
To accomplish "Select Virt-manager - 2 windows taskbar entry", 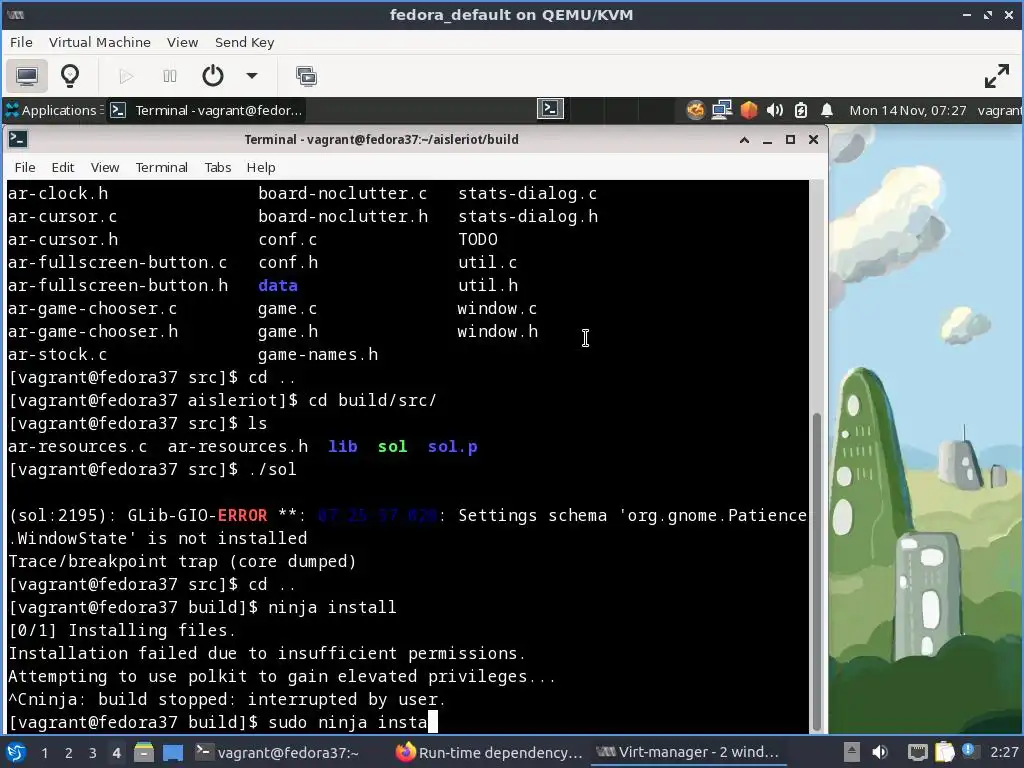I will click(688, 753).
